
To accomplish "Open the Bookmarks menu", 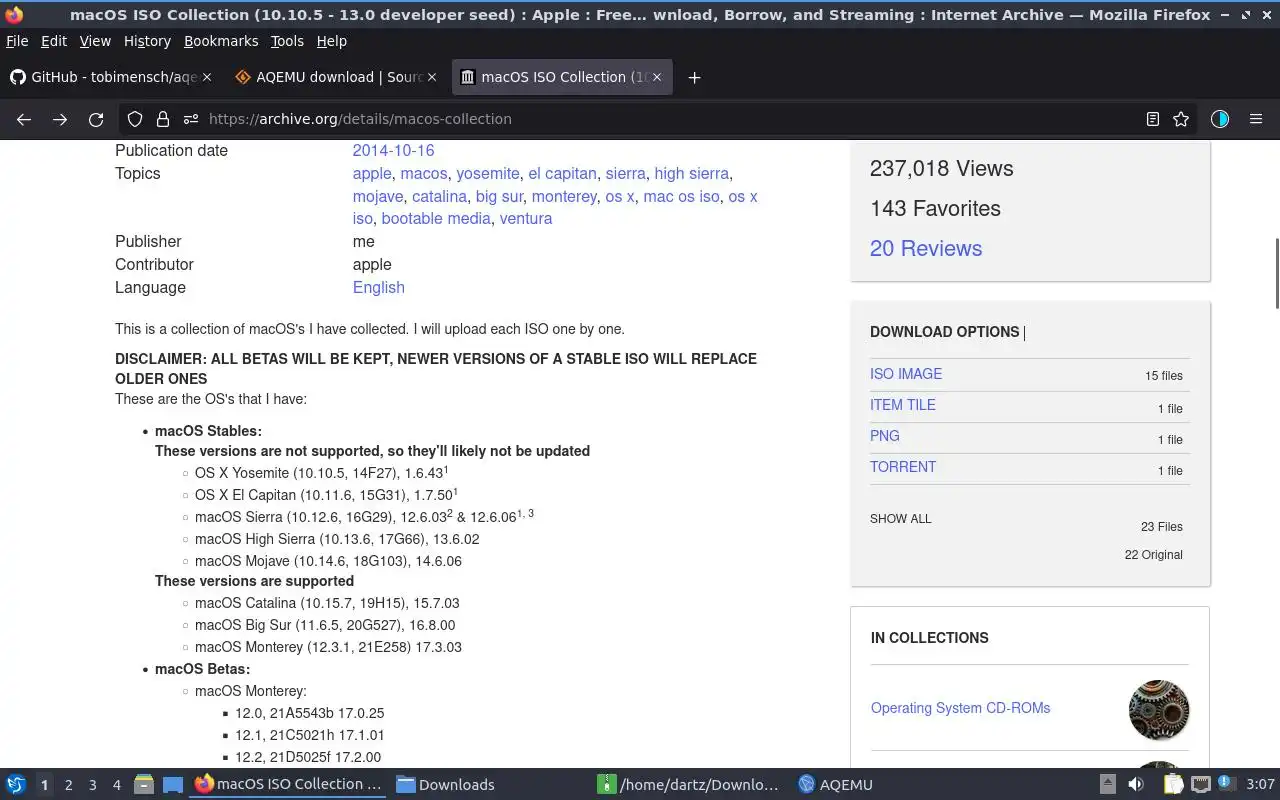I will [221, 41].
